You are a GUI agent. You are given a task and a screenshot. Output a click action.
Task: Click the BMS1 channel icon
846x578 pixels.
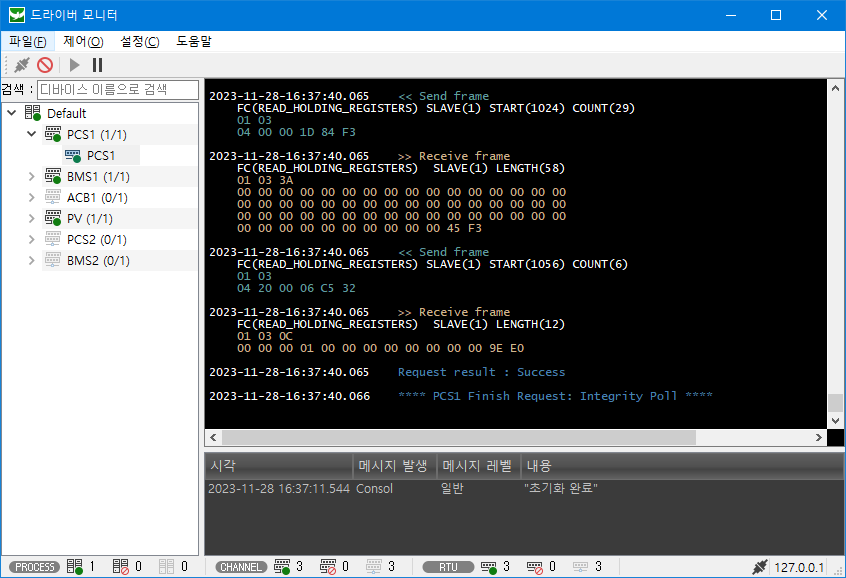click(x=53, y=176)
